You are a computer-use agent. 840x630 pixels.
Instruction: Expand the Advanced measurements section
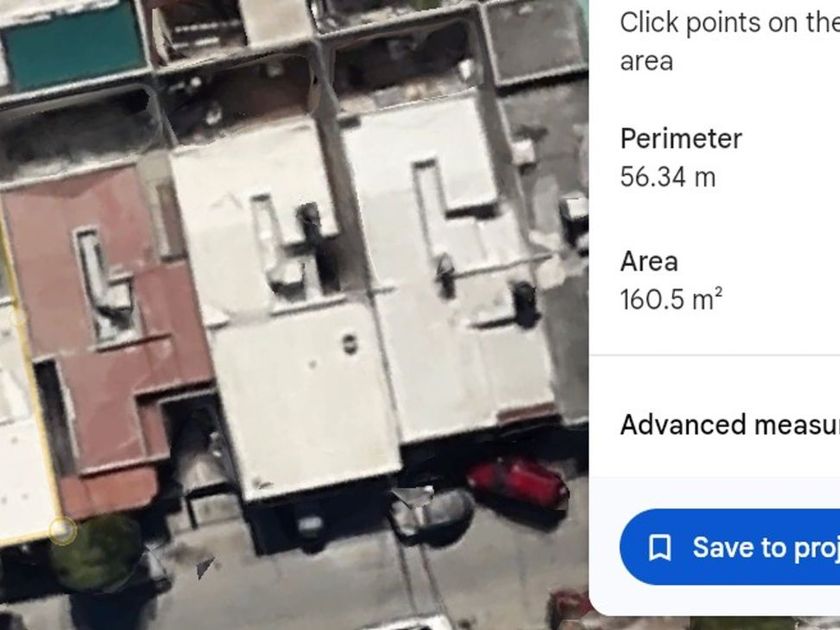click(x=730, y=424)
